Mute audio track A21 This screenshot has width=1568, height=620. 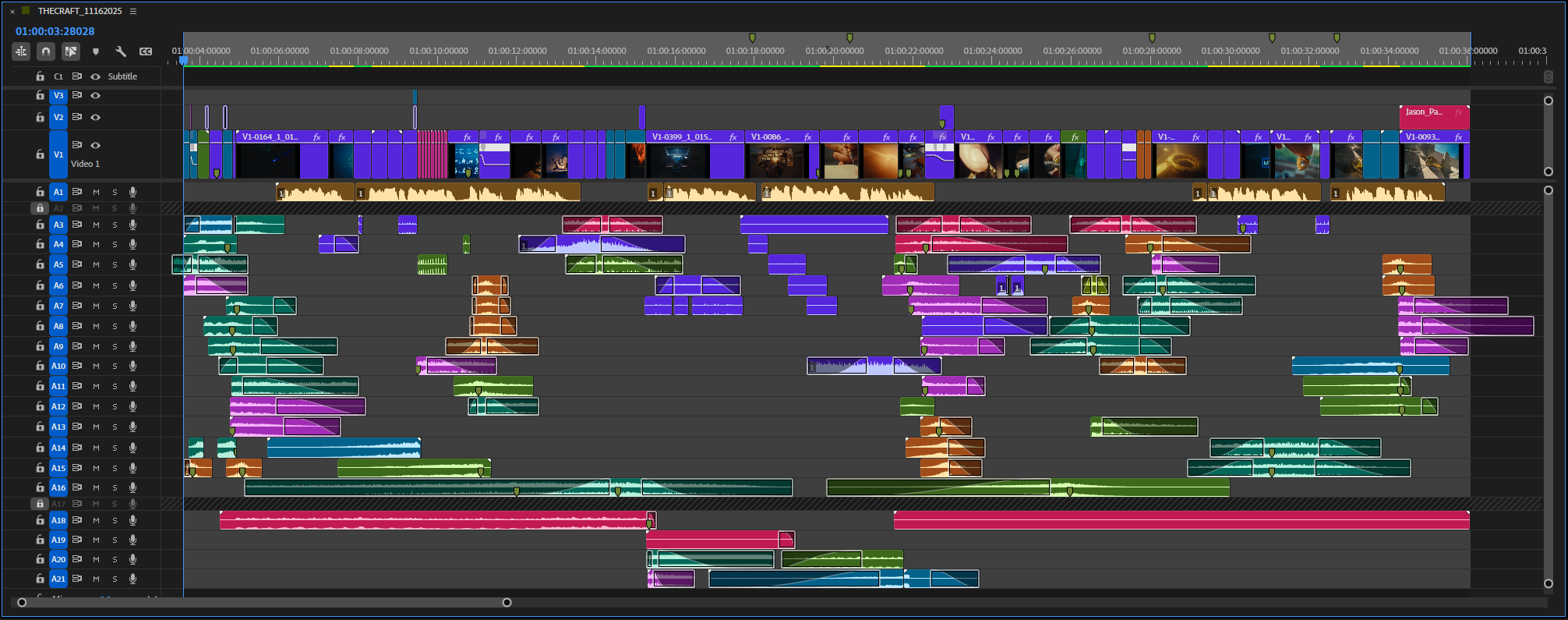[x=97, y=579]
